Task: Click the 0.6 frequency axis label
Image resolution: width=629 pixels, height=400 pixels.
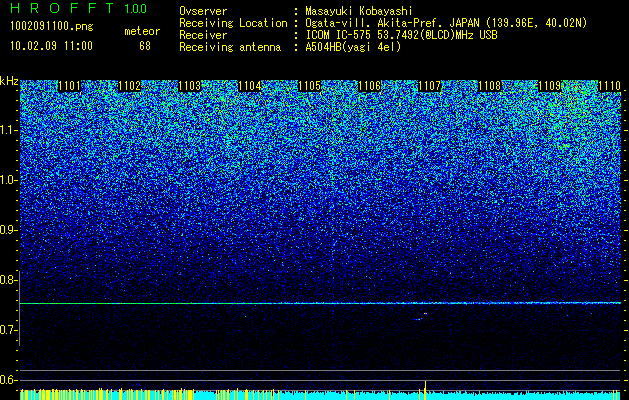Action: [x=9, y=380]
